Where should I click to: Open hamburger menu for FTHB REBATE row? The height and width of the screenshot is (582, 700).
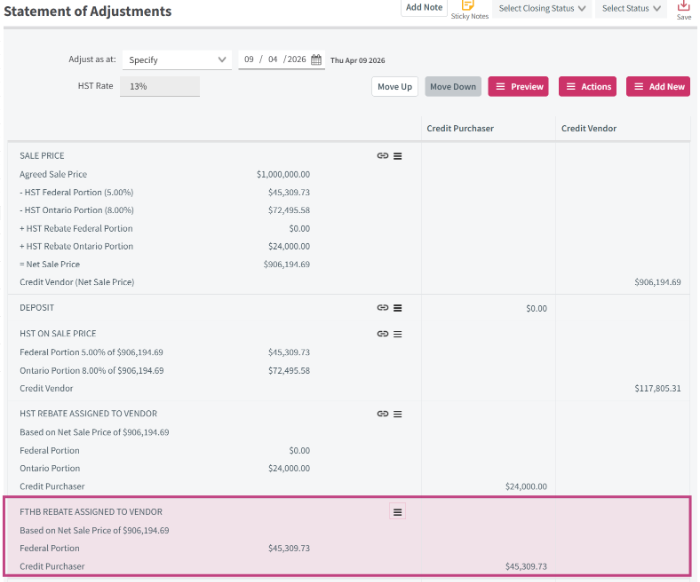click(x=397, y=512)
